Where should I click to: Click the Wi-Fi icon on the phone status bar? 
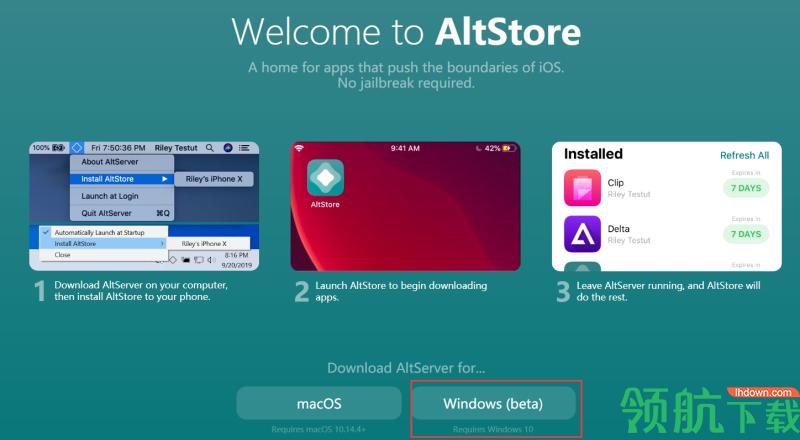point(299,148)
